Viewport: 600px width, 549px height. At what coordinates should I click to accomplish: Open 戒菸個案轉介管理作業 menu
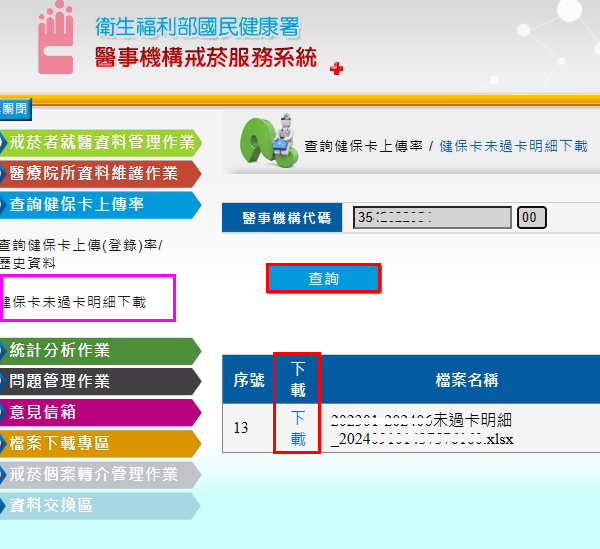point(100,474)
